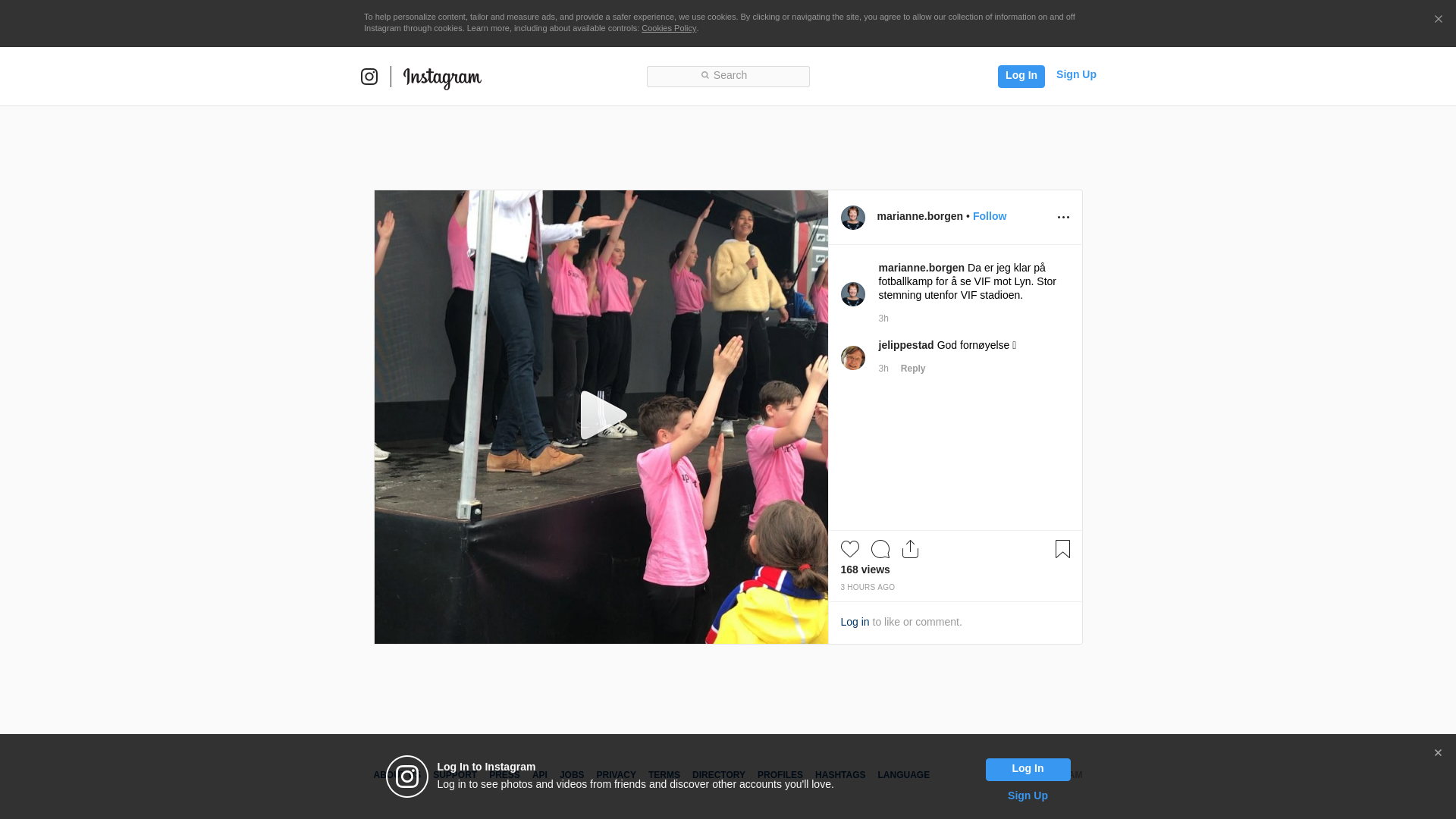Open the PRIVACY footer link
1456x819 pixels.
click(616, 775)
